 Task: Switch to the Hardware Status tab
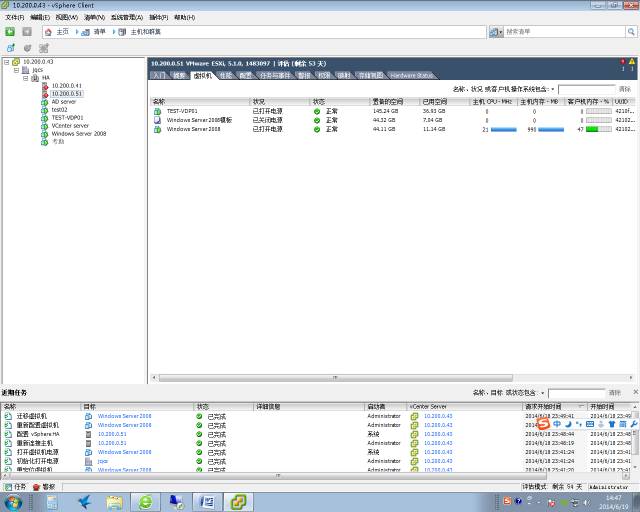pos(411,76)
